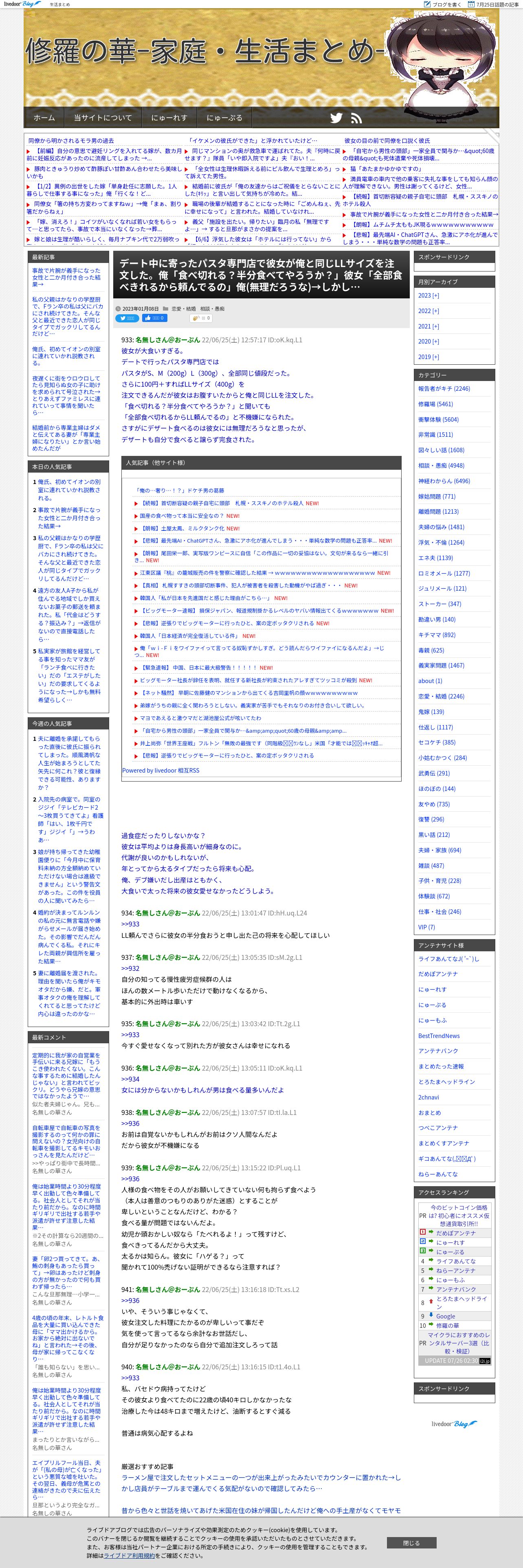Open the 7月25日話題の記事 top link

(497, 4)
